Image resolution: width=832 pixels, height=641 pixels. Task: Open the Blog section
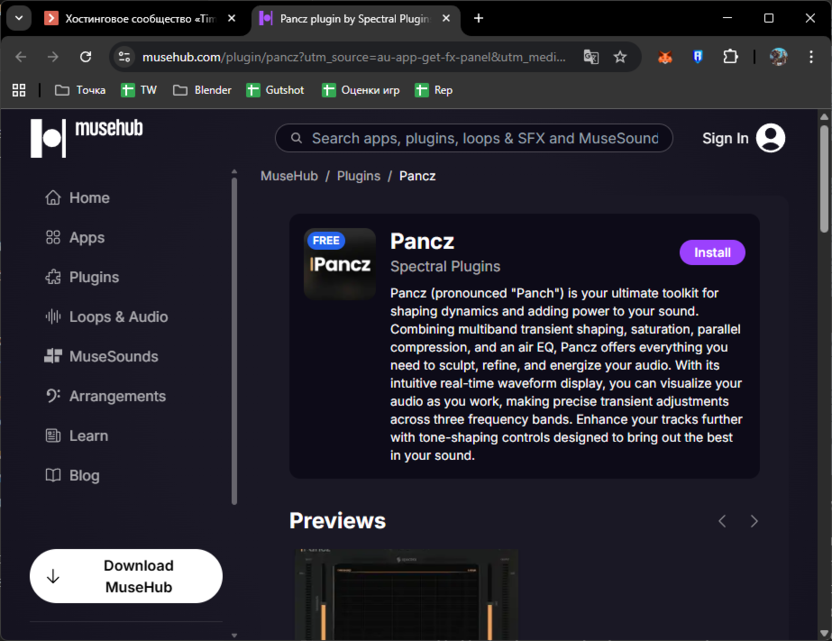pyautogui.click(x=73, y=475)
